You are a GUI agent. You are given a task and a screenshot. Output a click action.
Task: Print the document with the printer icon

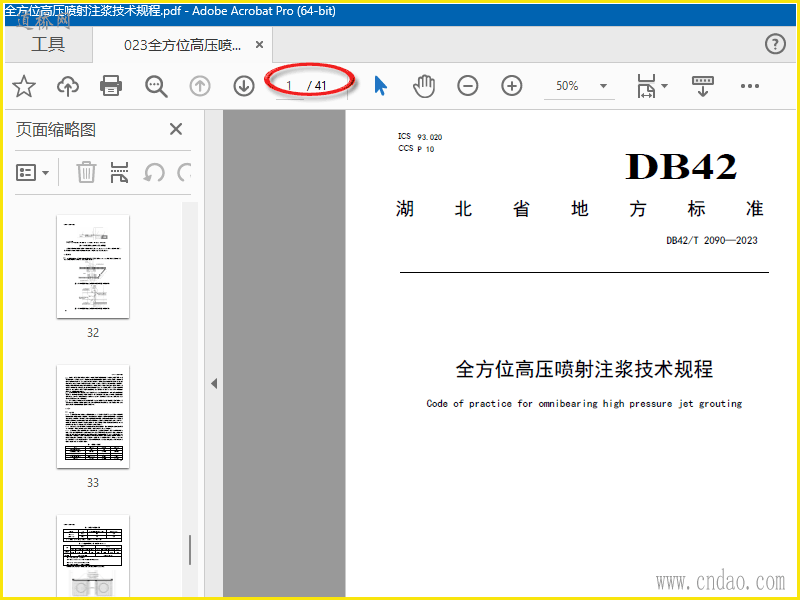[111, 86]
